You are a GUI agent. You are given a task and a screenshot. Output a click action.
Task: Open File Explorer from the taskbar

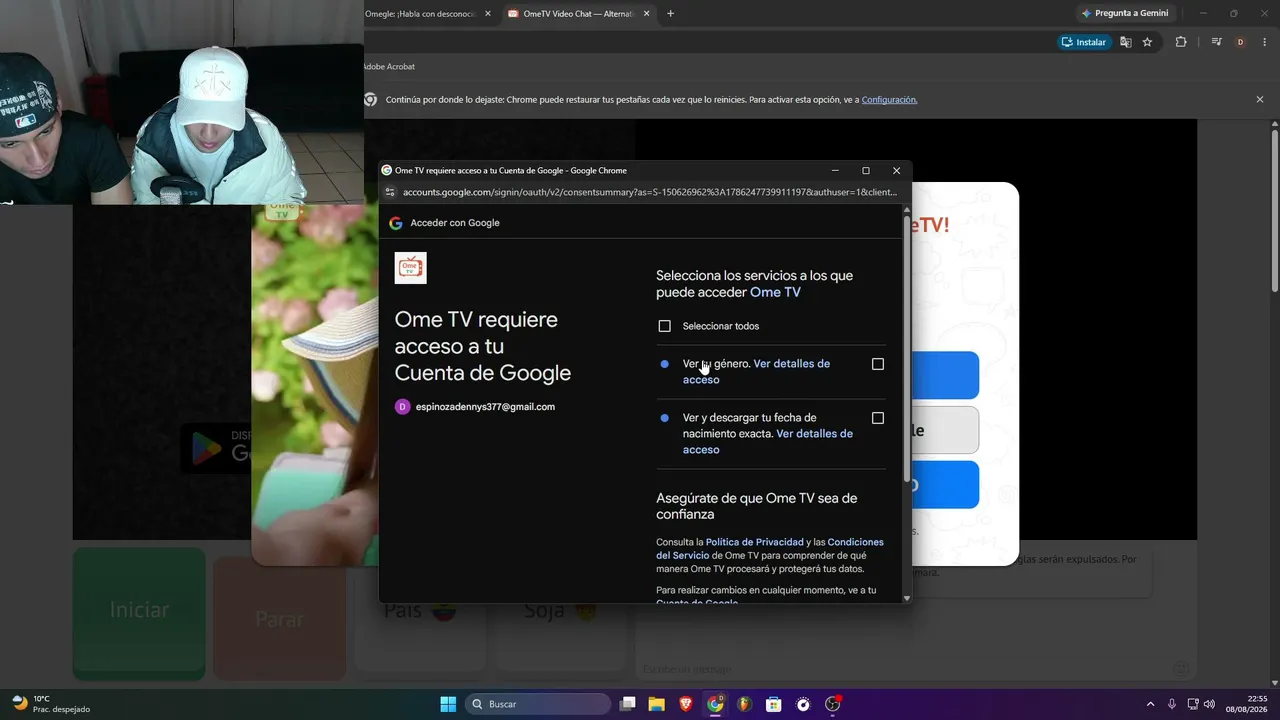657,704
